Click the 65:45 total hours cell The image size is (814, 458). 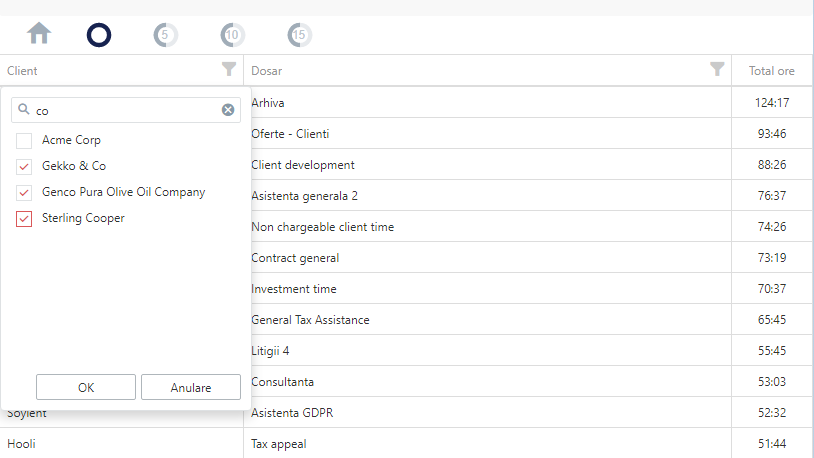772,319
